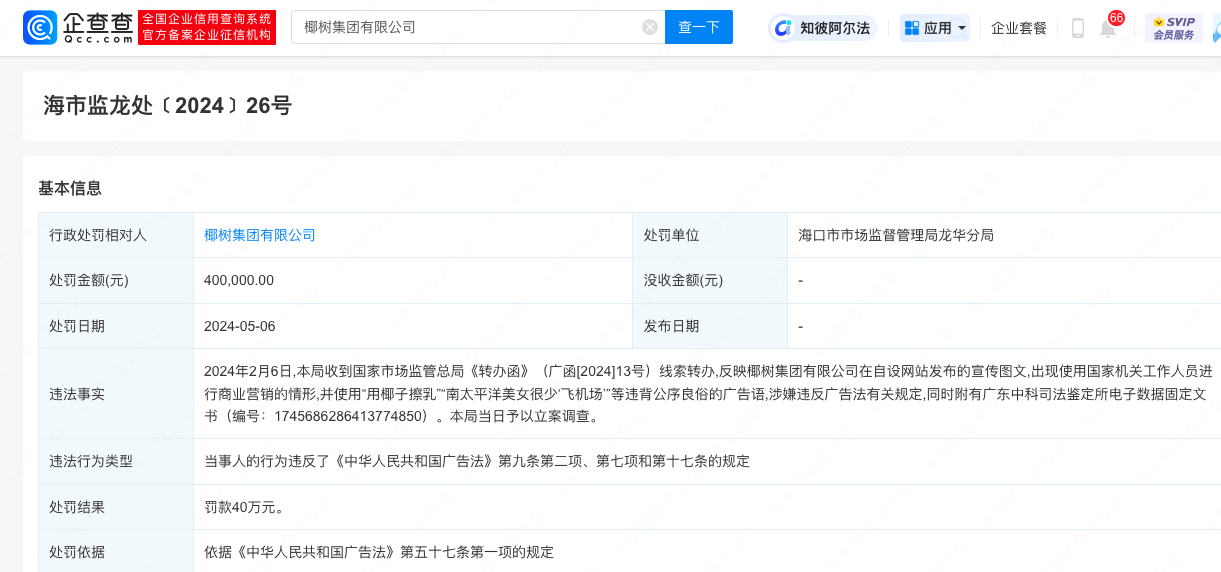Open the 企业套餐 menu item

click(1018, 28)
